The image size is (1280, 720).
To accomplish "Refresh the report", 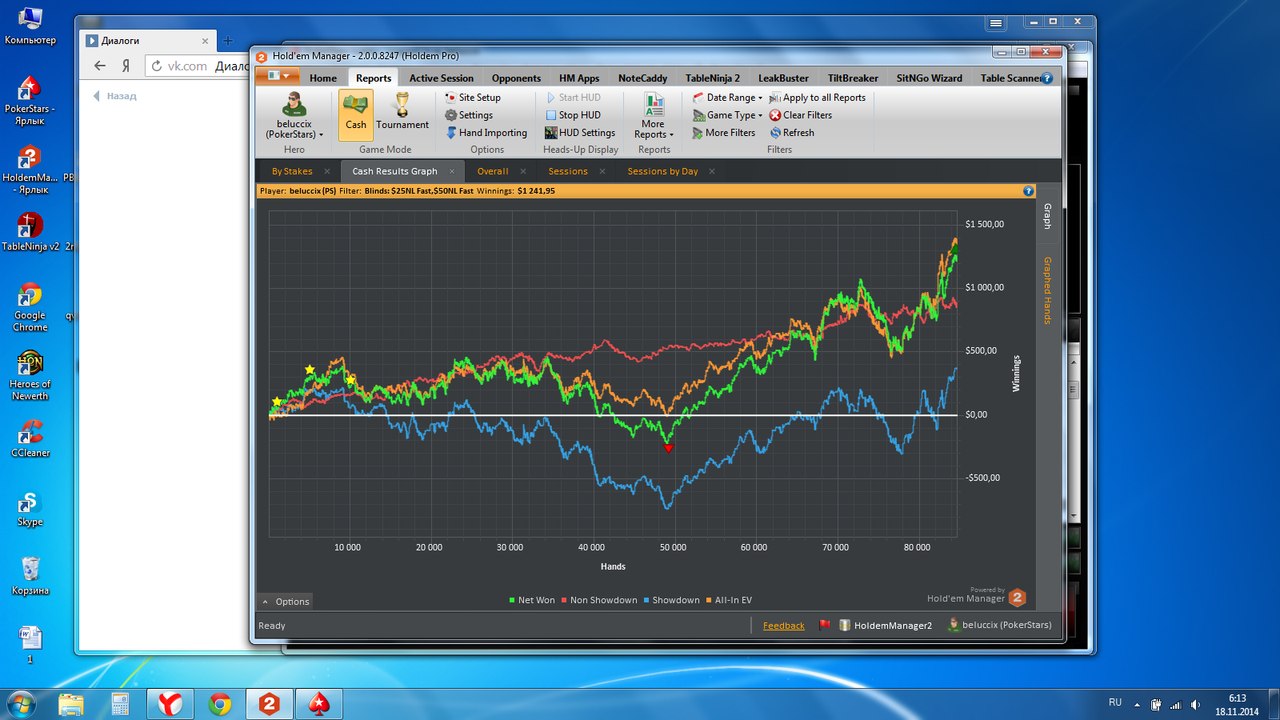I will [x=791, y=133].
